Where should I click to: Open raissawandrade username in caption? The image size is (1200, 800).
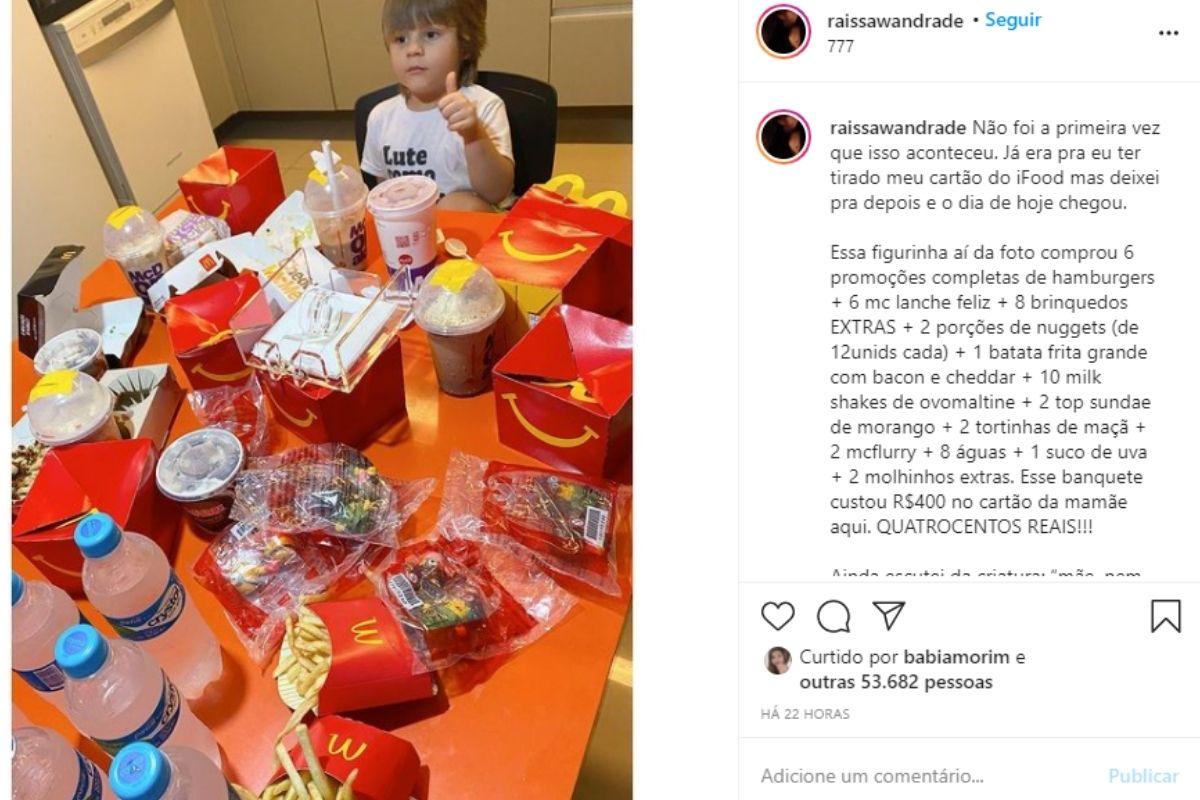tap(897, 128)
